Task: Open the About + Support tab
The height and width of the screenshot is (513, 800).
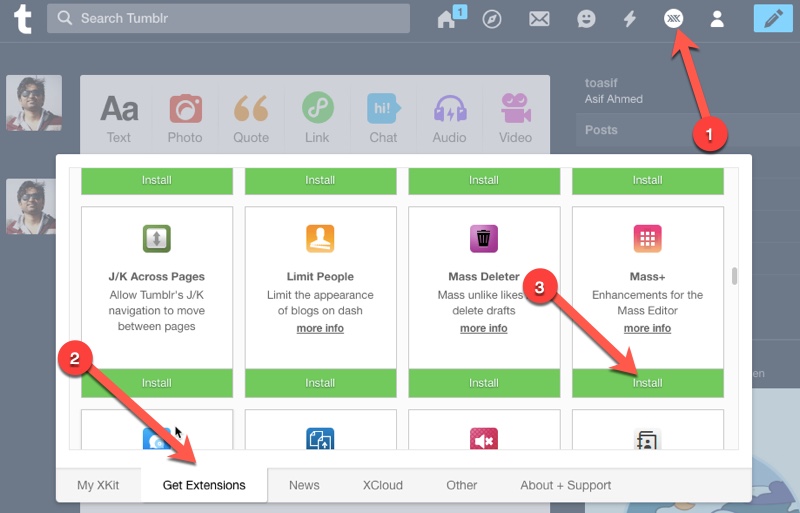Action: pyautogui.click(x=565, y=485)
